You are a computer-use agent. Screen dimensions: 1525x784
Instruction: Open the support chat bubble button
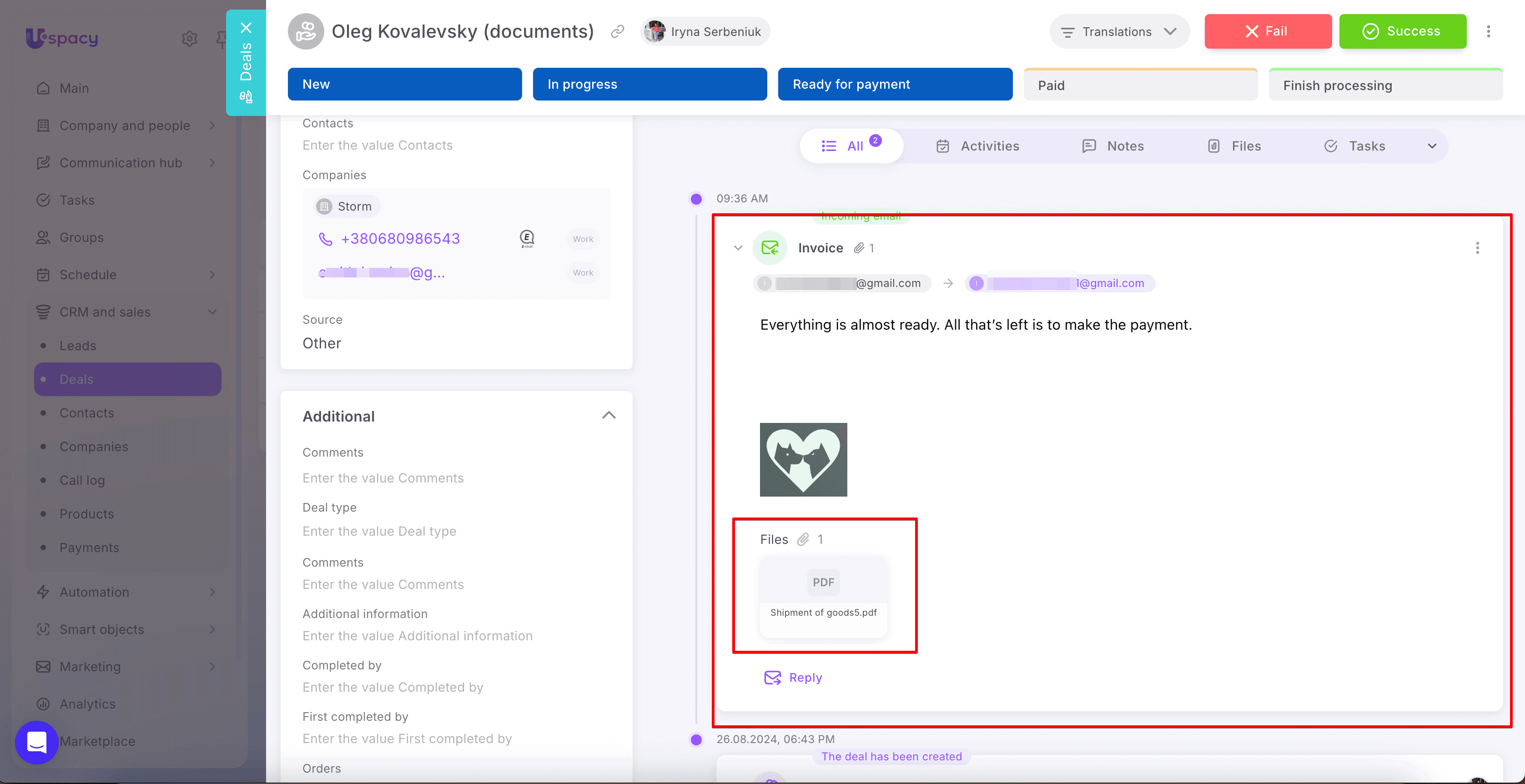click(37, 742)
